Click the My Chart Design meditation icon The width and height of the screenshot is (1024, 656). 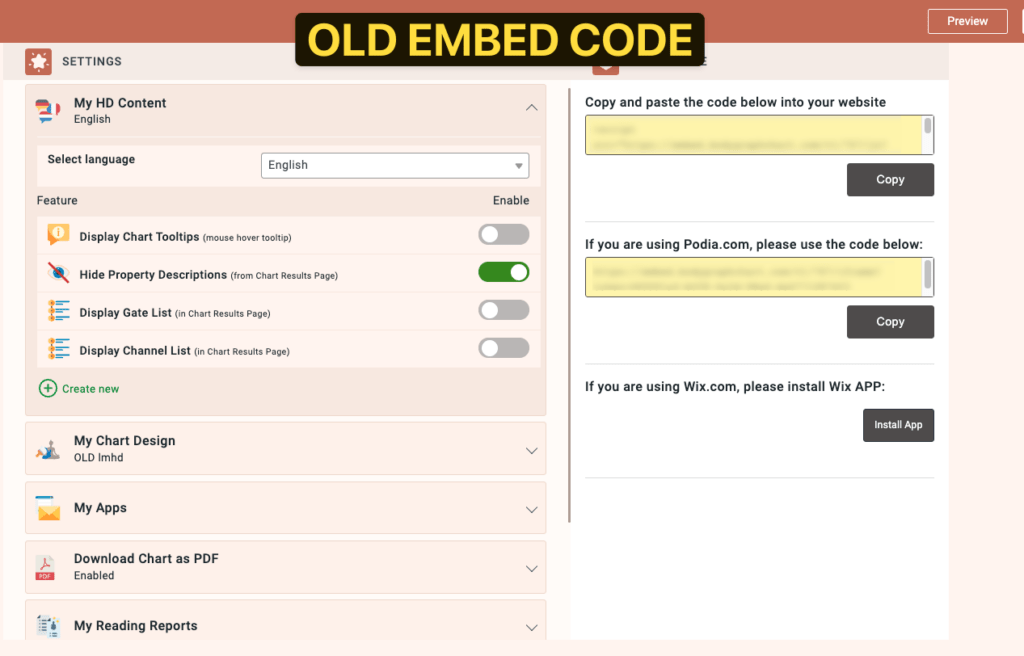48,450
